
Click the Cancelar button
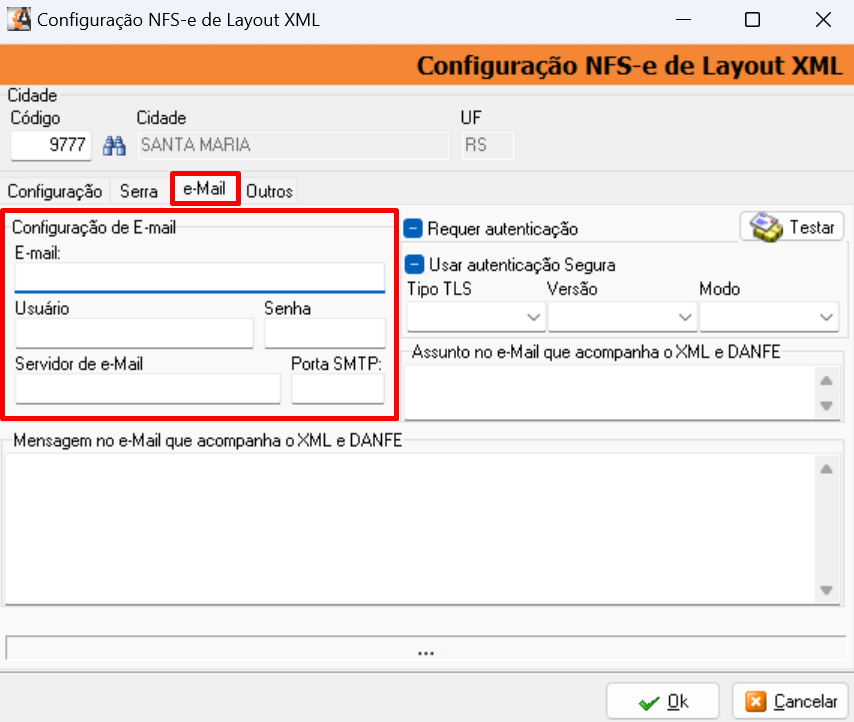(x=791, y=702)
